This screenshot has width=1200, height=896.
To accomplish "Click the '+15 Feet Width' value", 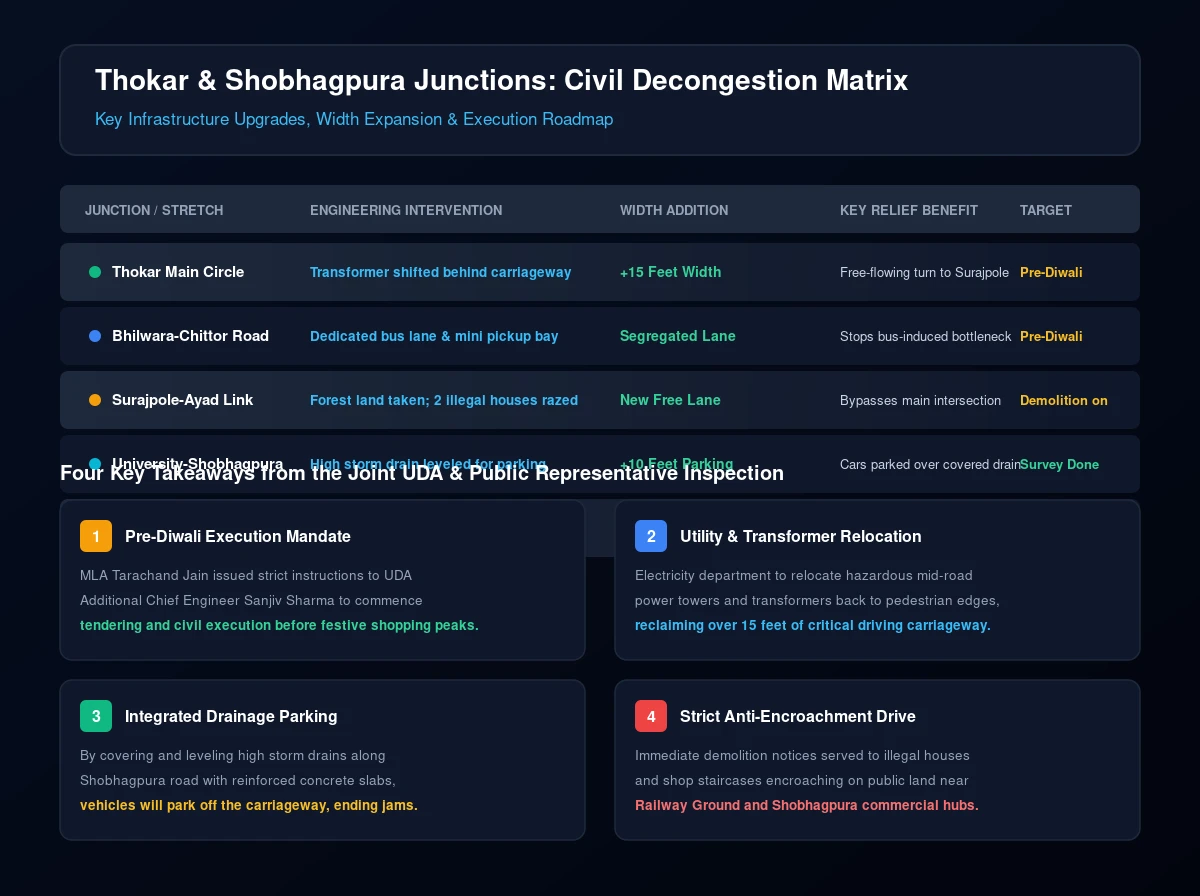I will (670, 272).
